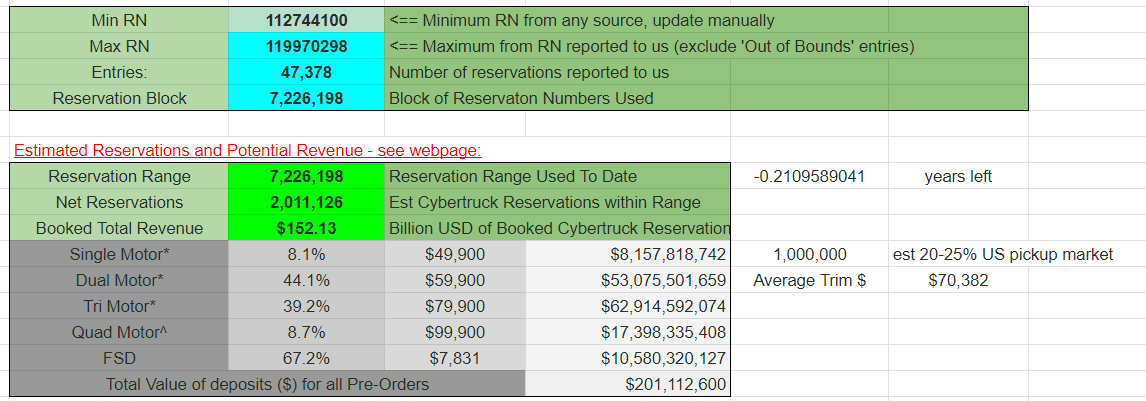Select the Max RN value 119970298

point(306,46)
